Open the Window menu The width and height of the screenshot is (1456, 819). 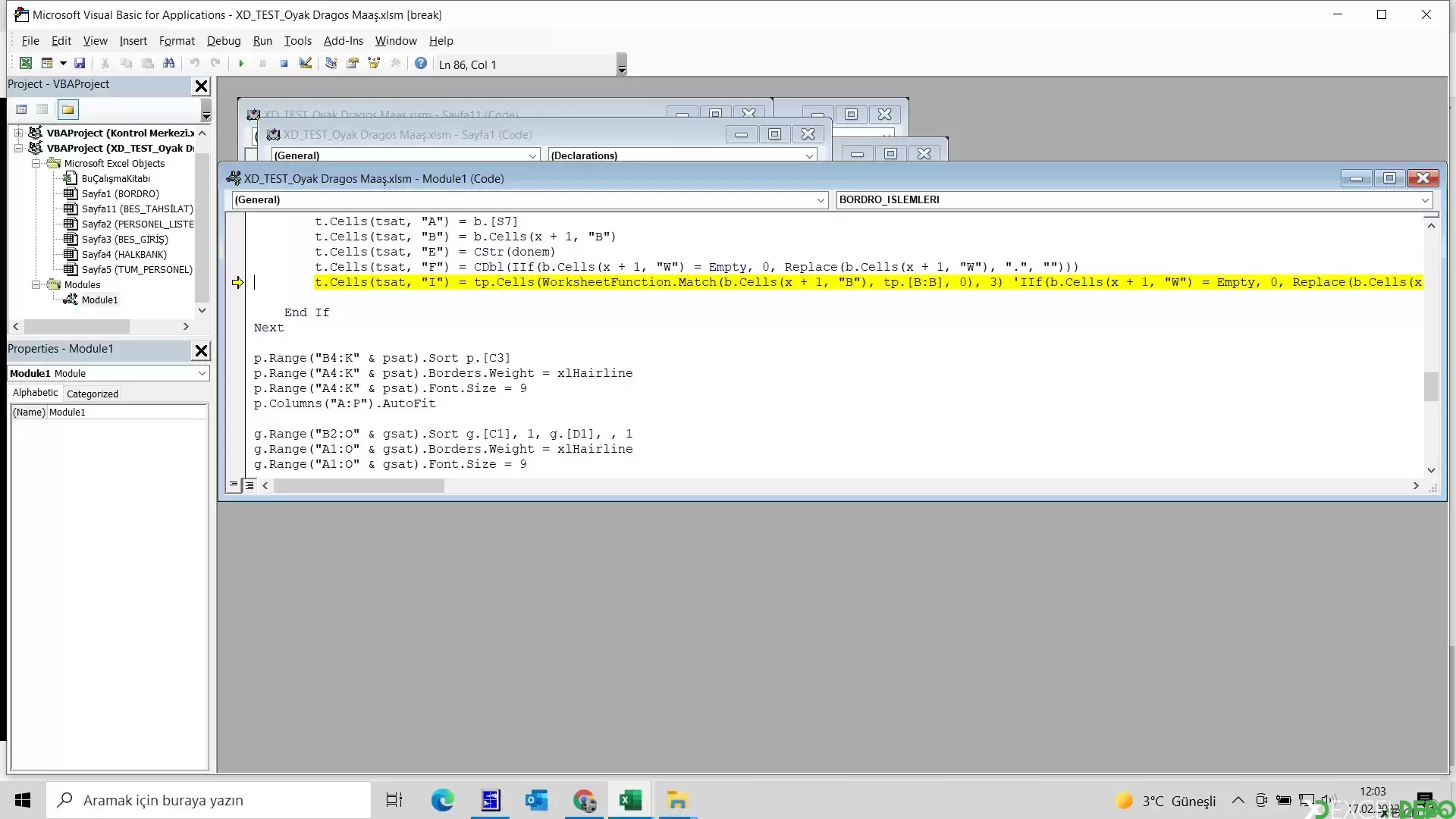396,41
